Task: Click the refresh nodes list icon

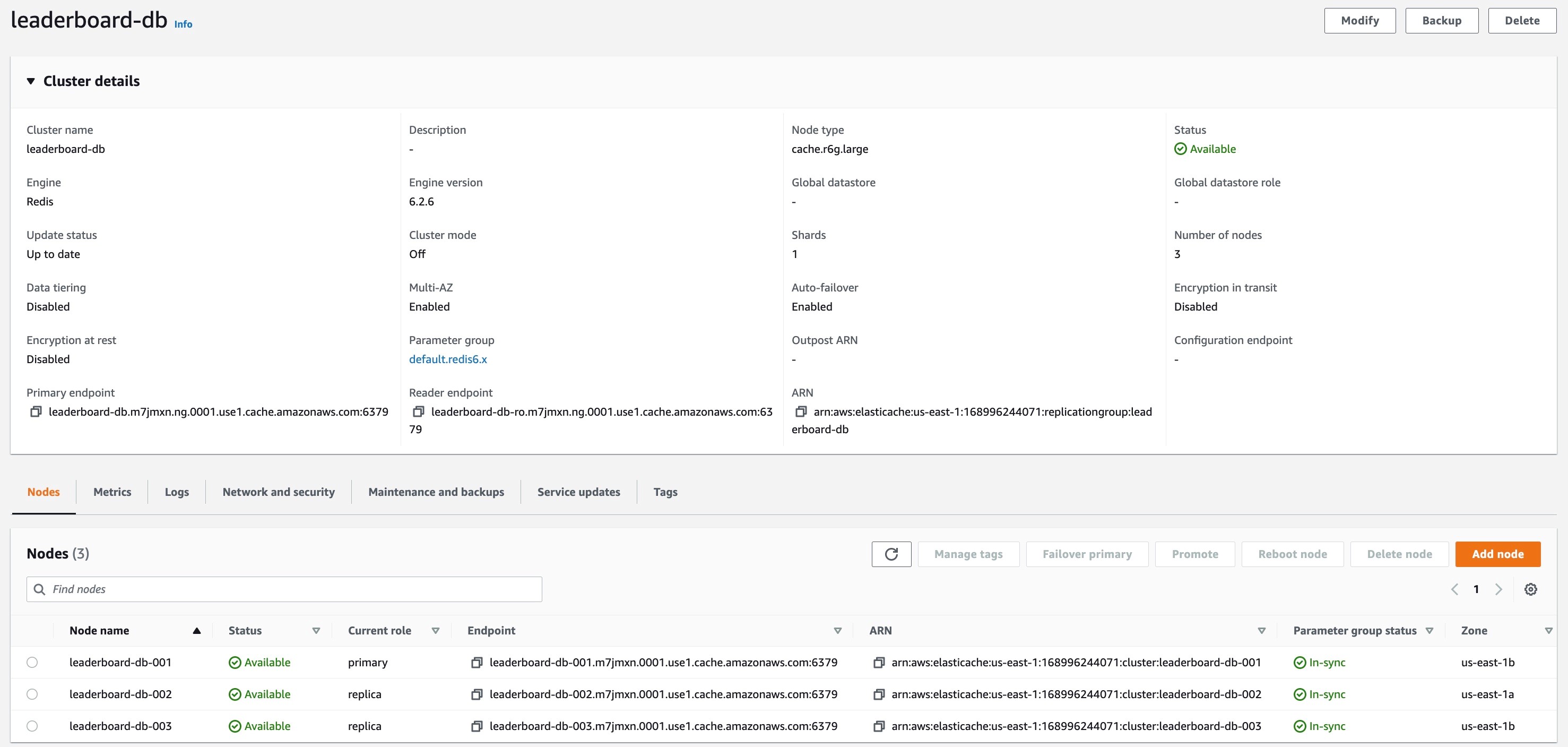Action: pos(891,554)
